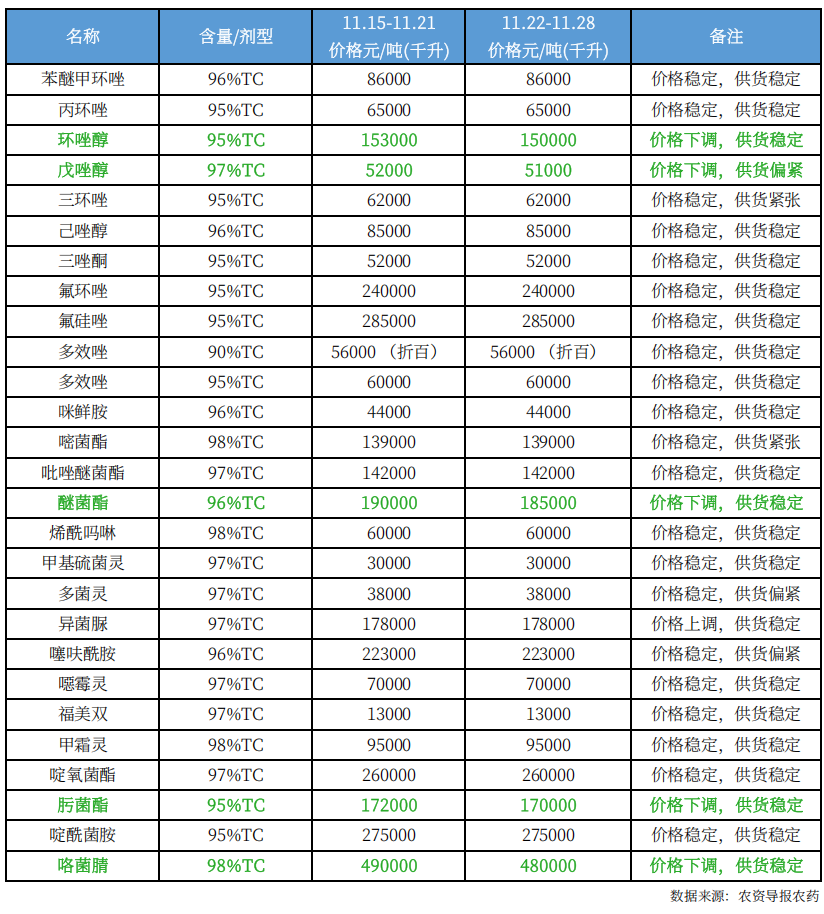Click the 供货偏紧 remark in 噻呋酰胺 row

pos(767,654)
